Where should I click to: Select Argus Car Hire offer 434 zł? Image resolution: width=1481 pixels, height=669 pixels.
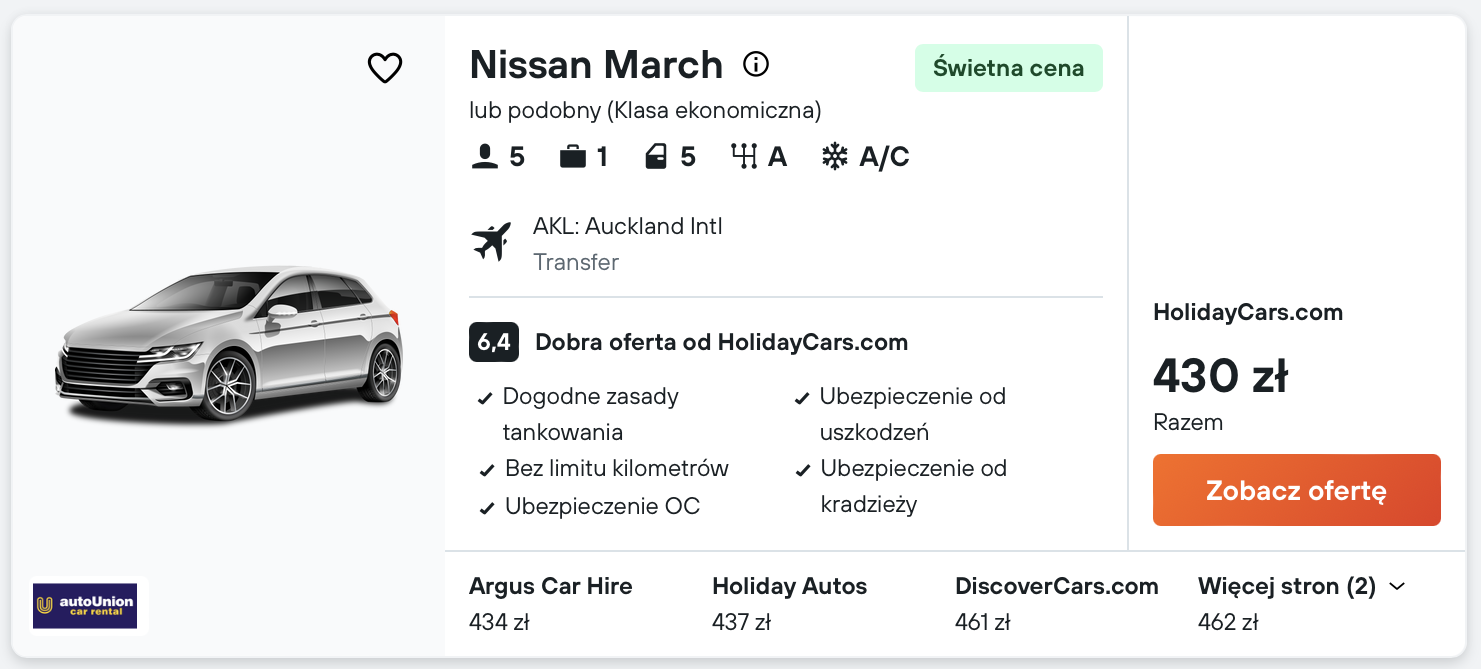[x=550, y=603]
